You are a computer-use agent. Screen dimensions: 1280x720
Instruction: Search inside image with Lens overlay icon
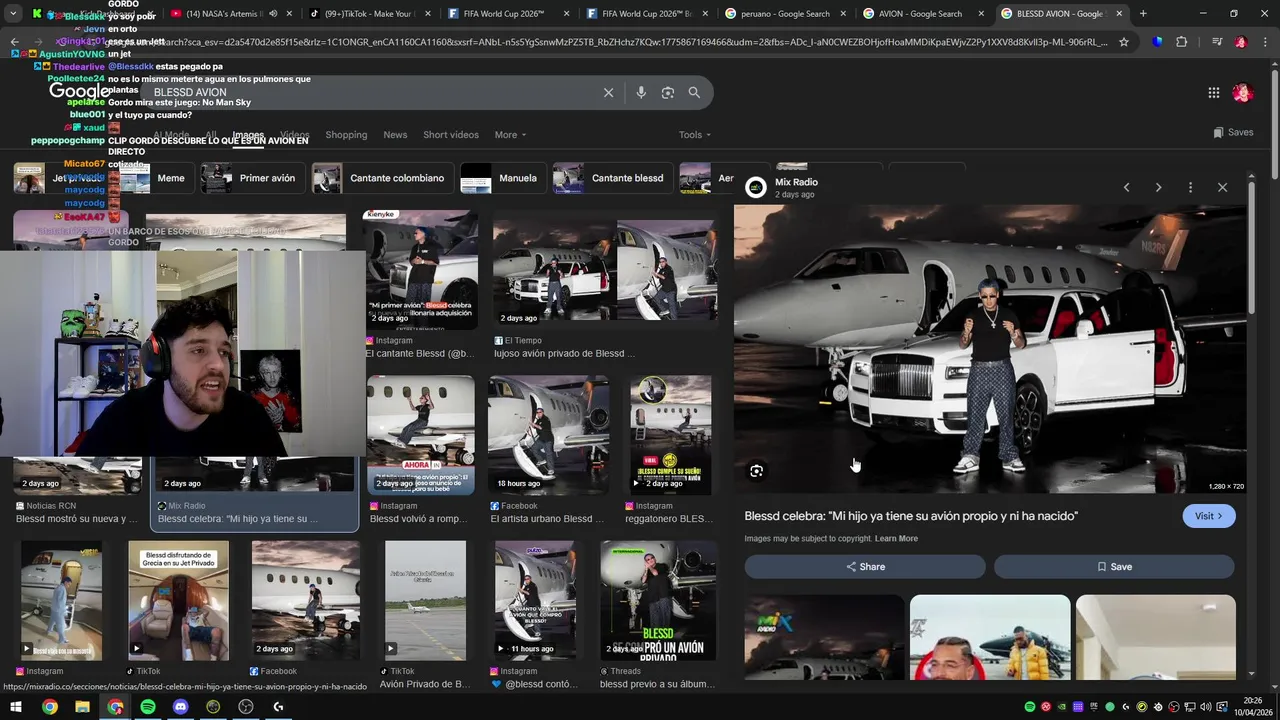click(x=757, y=471)
